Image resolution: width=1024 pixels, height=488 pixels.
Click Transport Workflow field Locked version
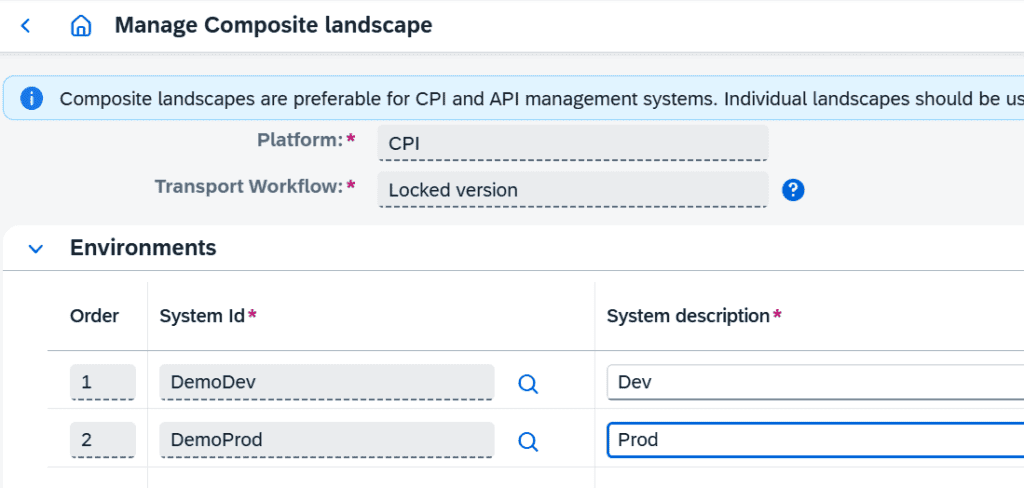click(x=573, y=190)
